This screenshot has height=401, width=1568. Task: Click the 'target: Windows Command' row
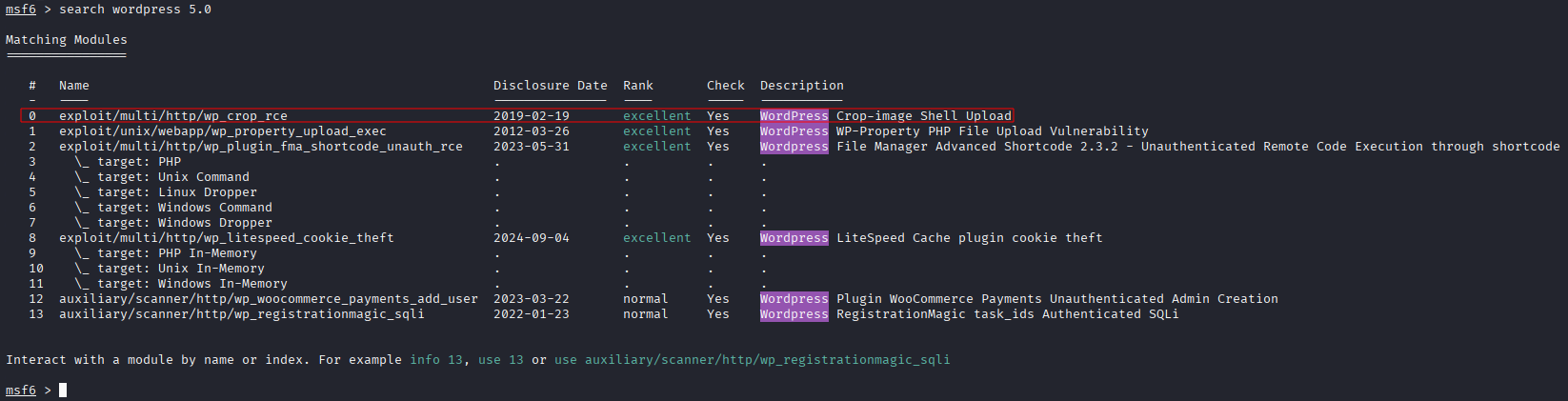pos(173,208)
